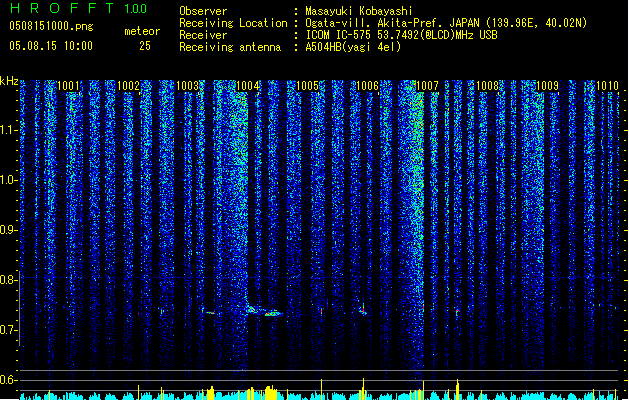
Task: Click time marker 1010
Action: [x=607, y=86]
